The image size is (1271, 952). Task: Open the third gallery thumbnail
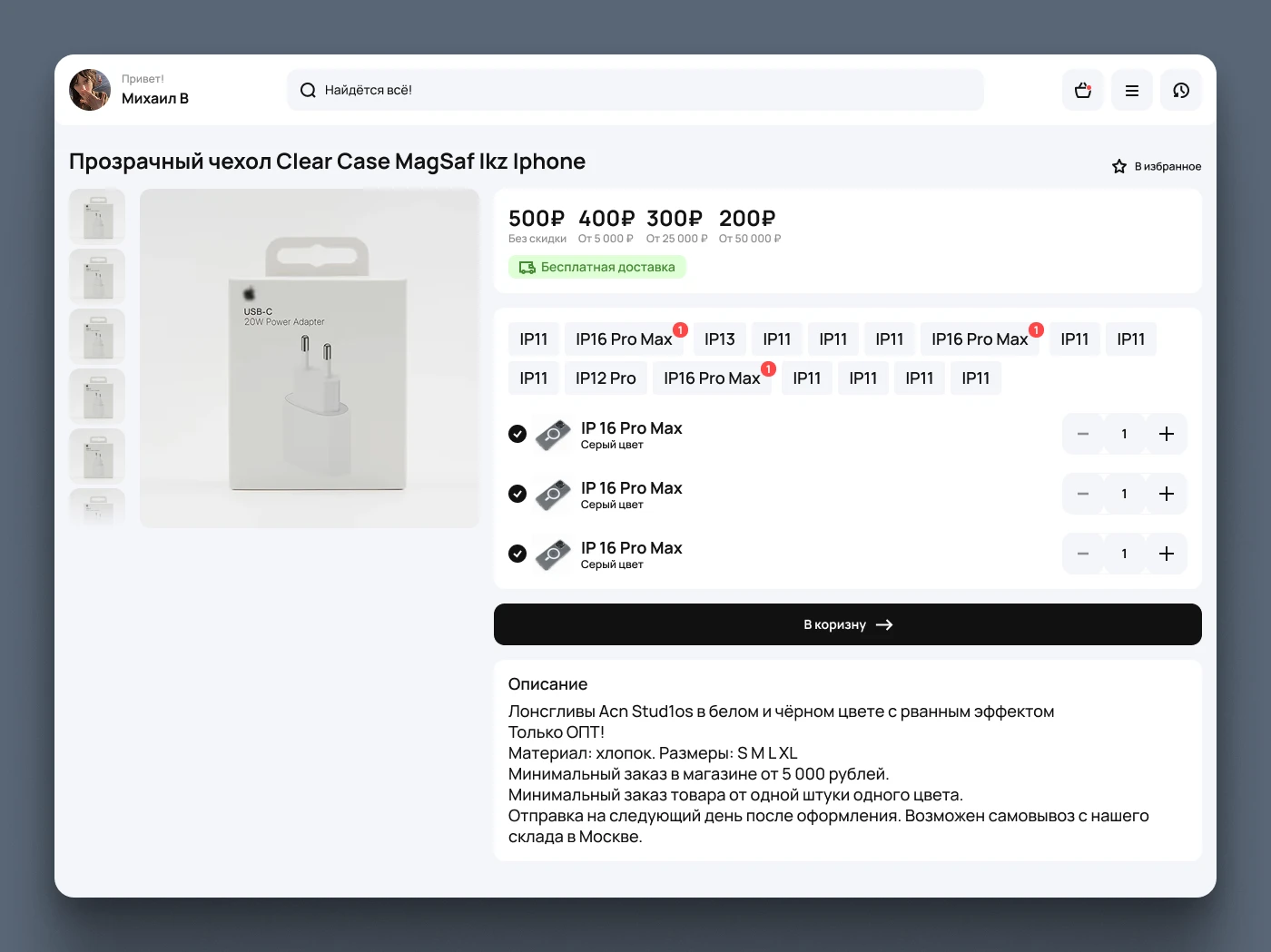coord(97,336)
